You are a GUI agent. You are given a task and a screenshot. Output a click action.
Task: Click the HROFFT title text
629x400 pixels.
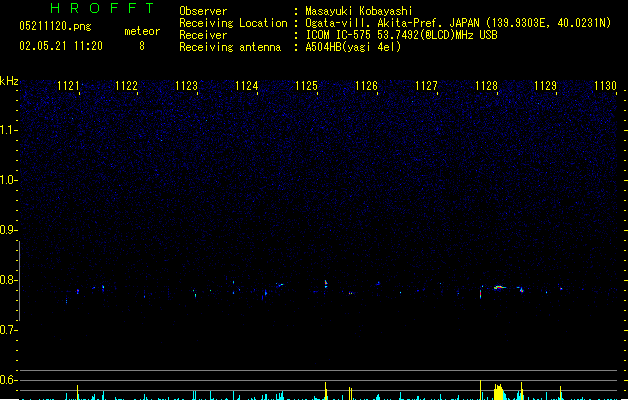(103, 8)
